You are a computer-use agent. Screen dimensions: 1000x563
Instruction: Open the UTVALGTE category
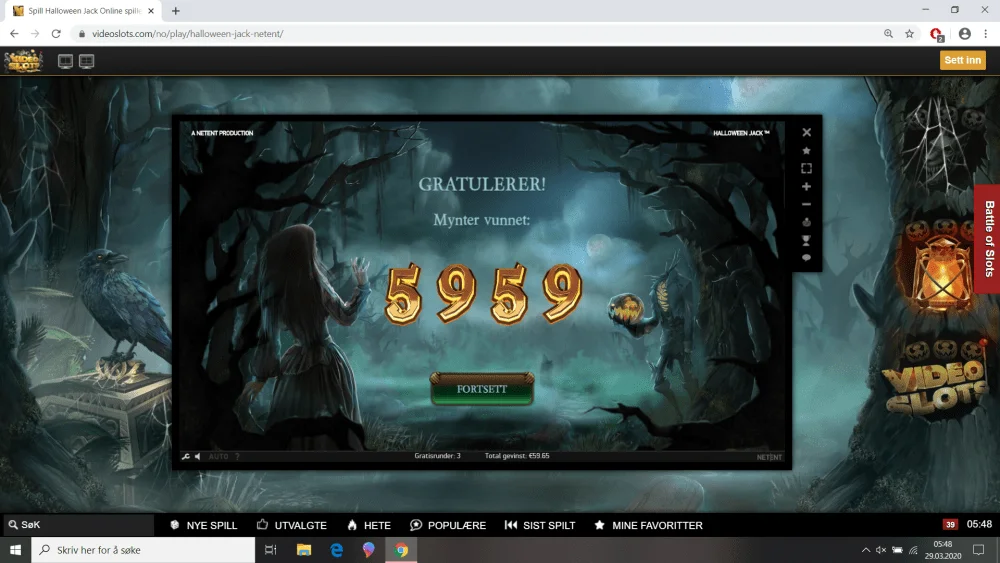pos(292,525)
